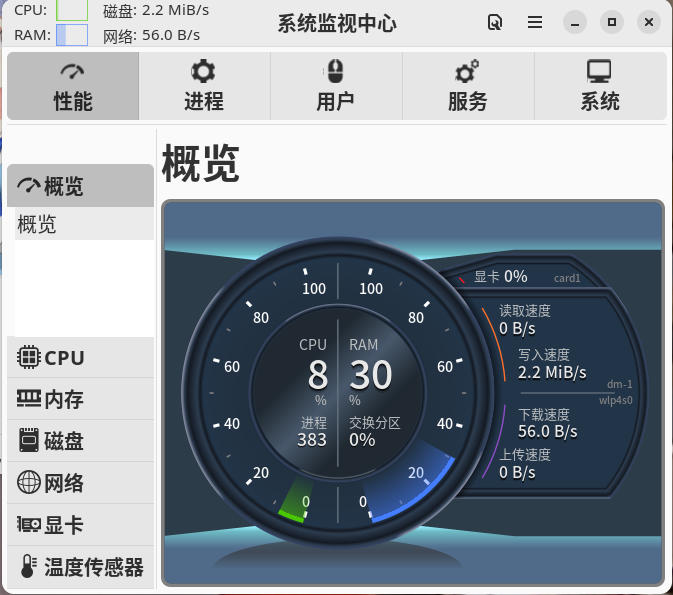Click the CPU mini graph in header
Viewport: 673px width, 595px height.
pyautogui.click(x=72, y=10)
